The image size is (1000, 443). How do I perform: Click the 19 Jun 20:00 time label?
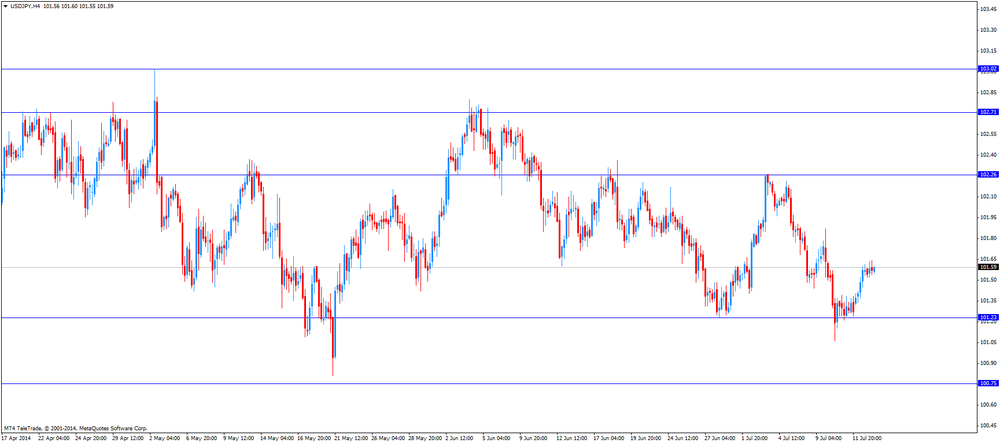click(646, 439)
